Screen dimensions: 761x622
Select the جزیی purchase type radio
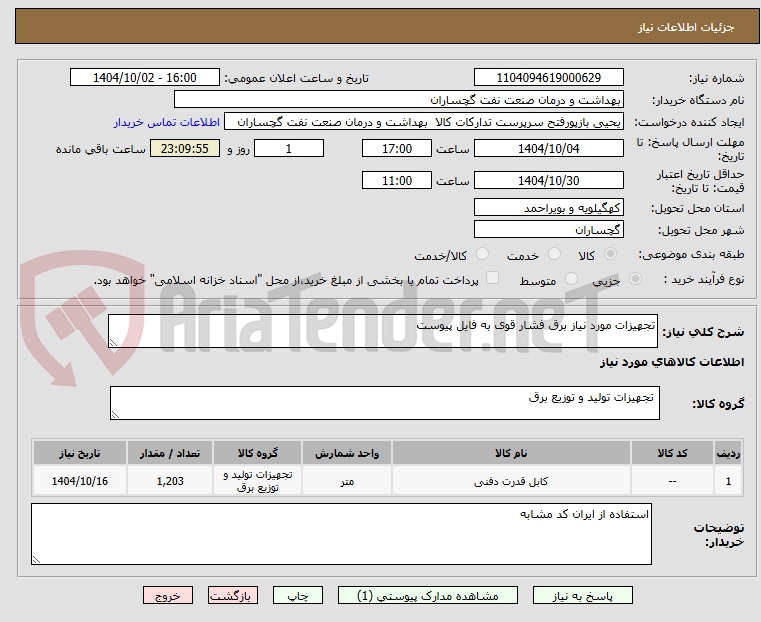635,279
